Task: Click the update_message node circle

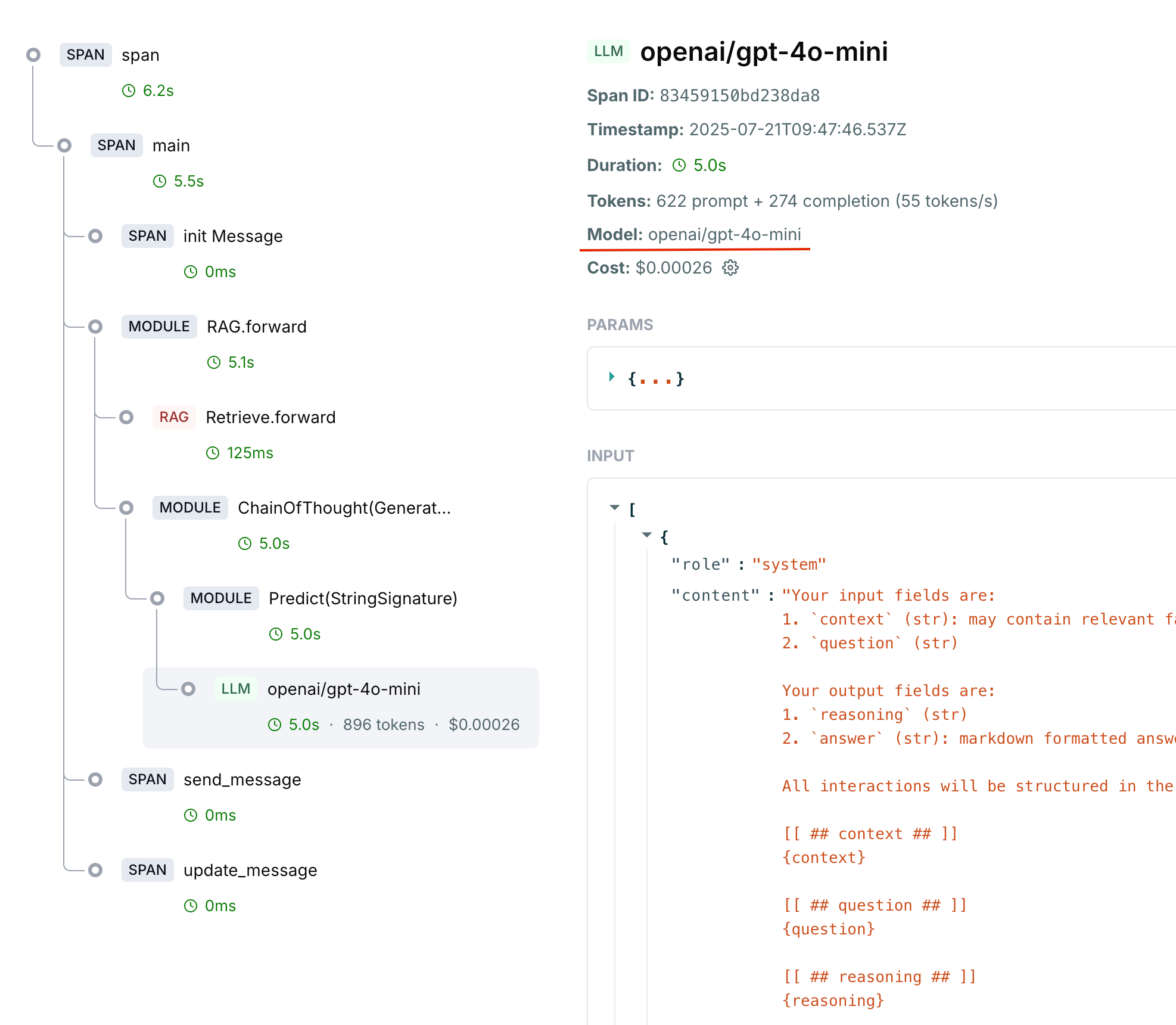Action: click(x=95, y=870)
